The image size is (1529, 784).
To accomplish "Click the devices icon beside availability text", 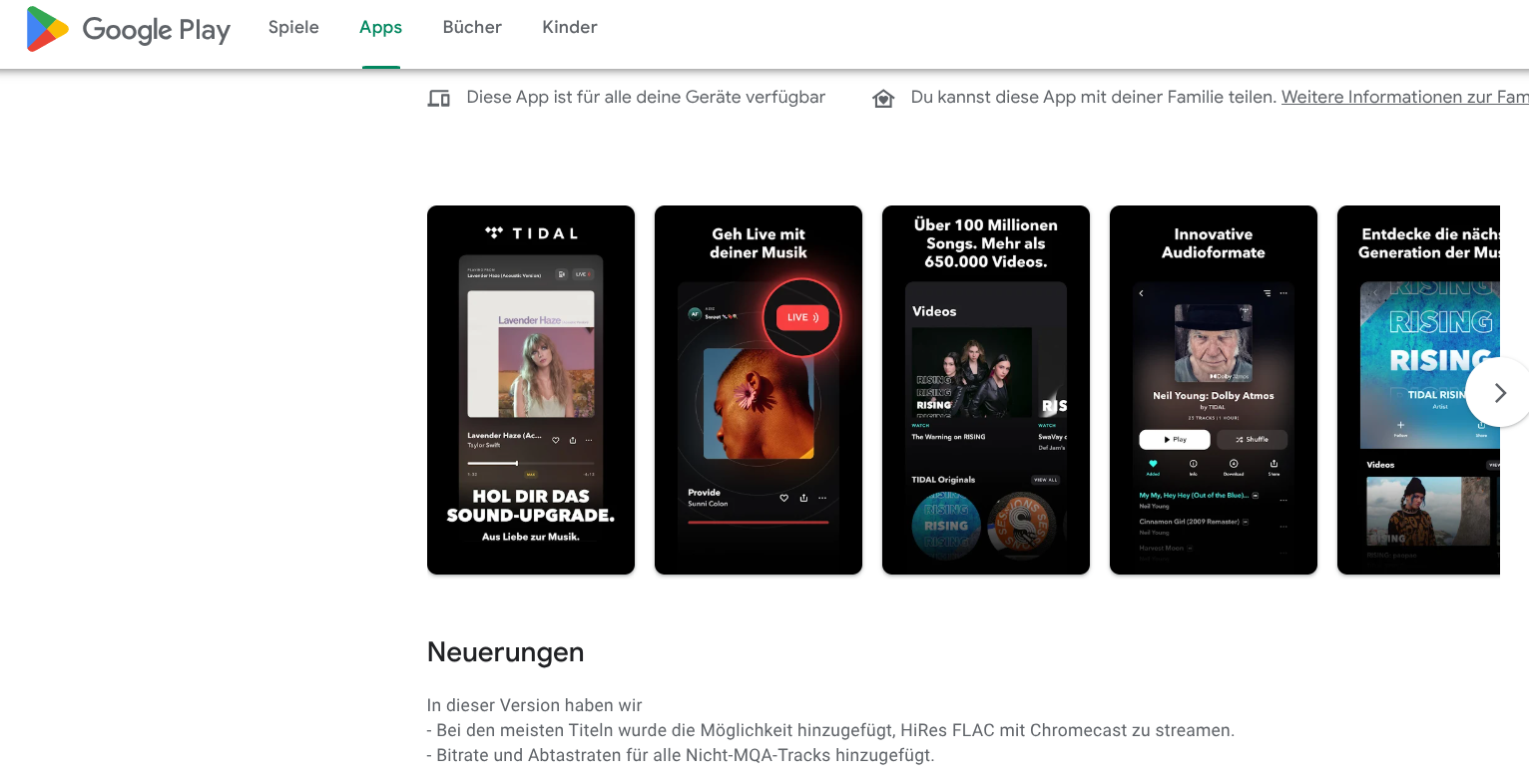I will pyautogui.click(x=439, y=98).
